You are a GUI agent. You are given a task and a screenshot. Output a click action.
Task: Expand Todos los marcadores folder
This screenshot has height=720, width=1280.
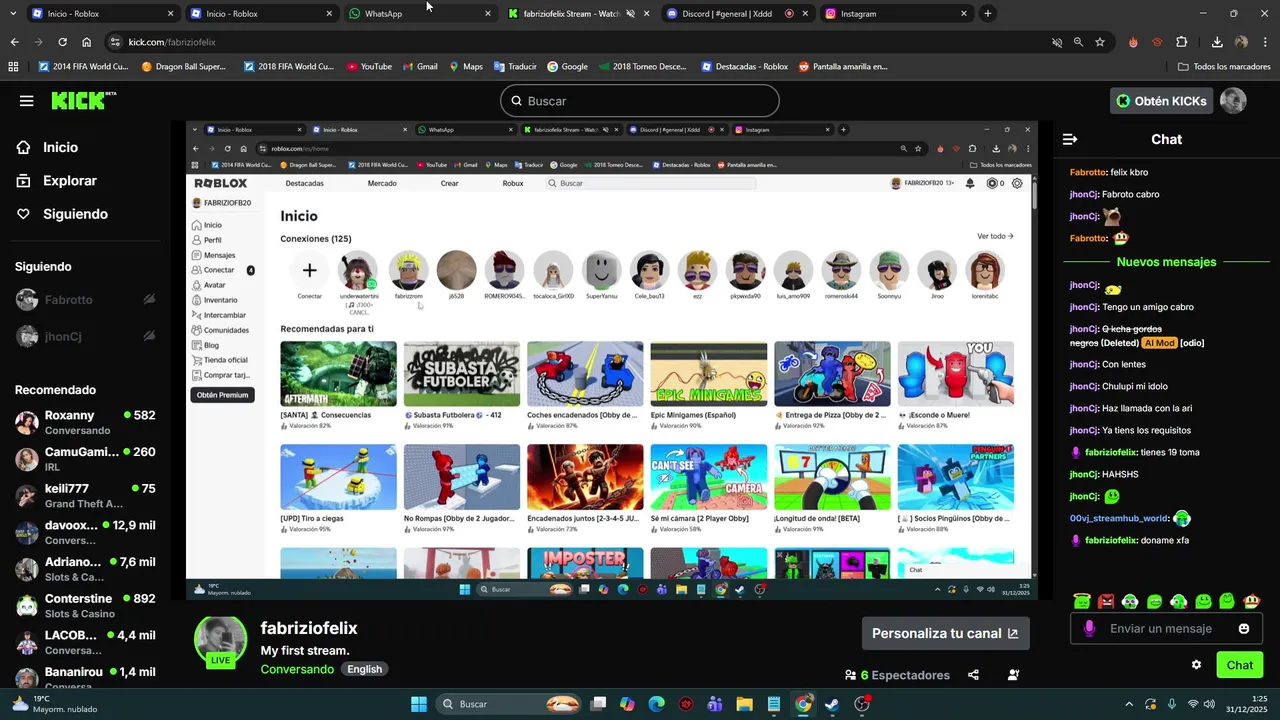[1224, 67]
